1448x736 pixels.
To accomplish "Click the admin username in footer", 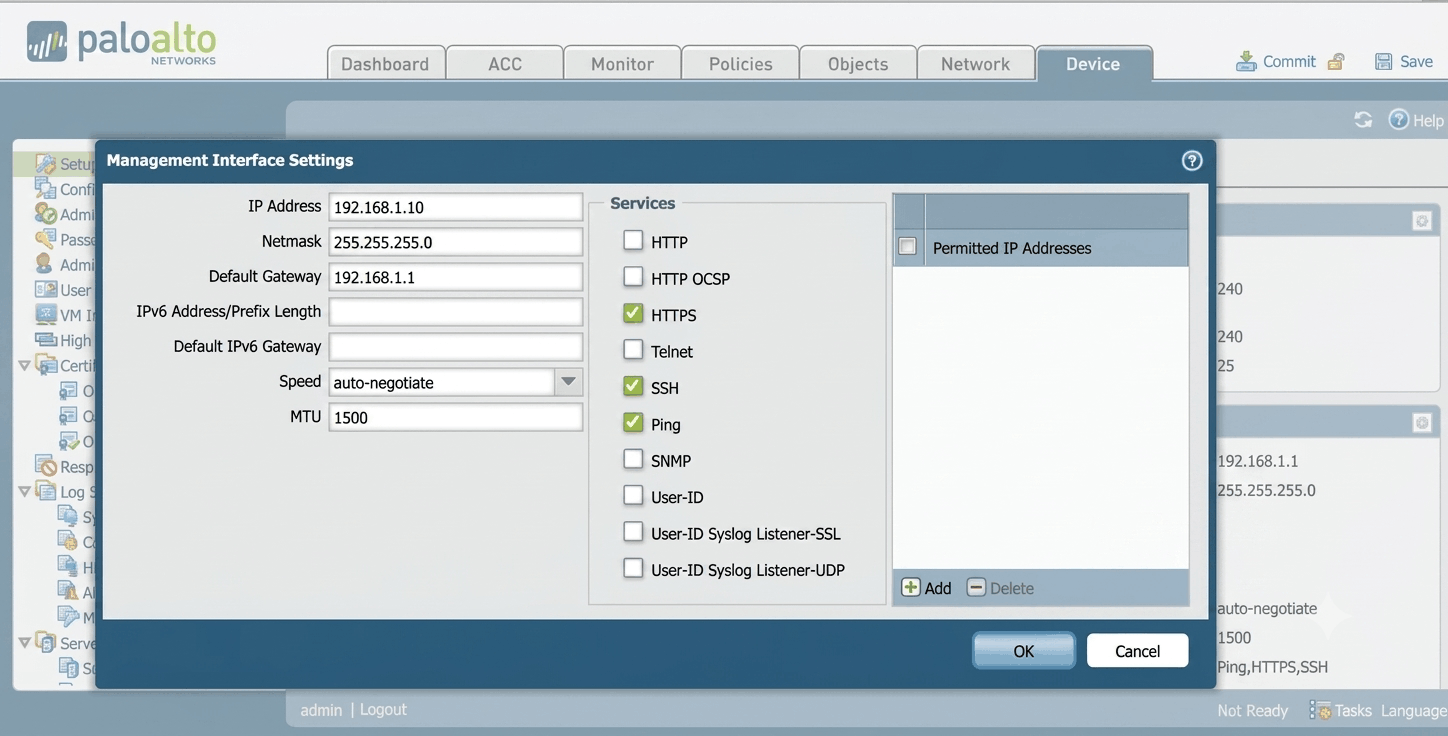I will pyautogui.click(x=321, y=709).
